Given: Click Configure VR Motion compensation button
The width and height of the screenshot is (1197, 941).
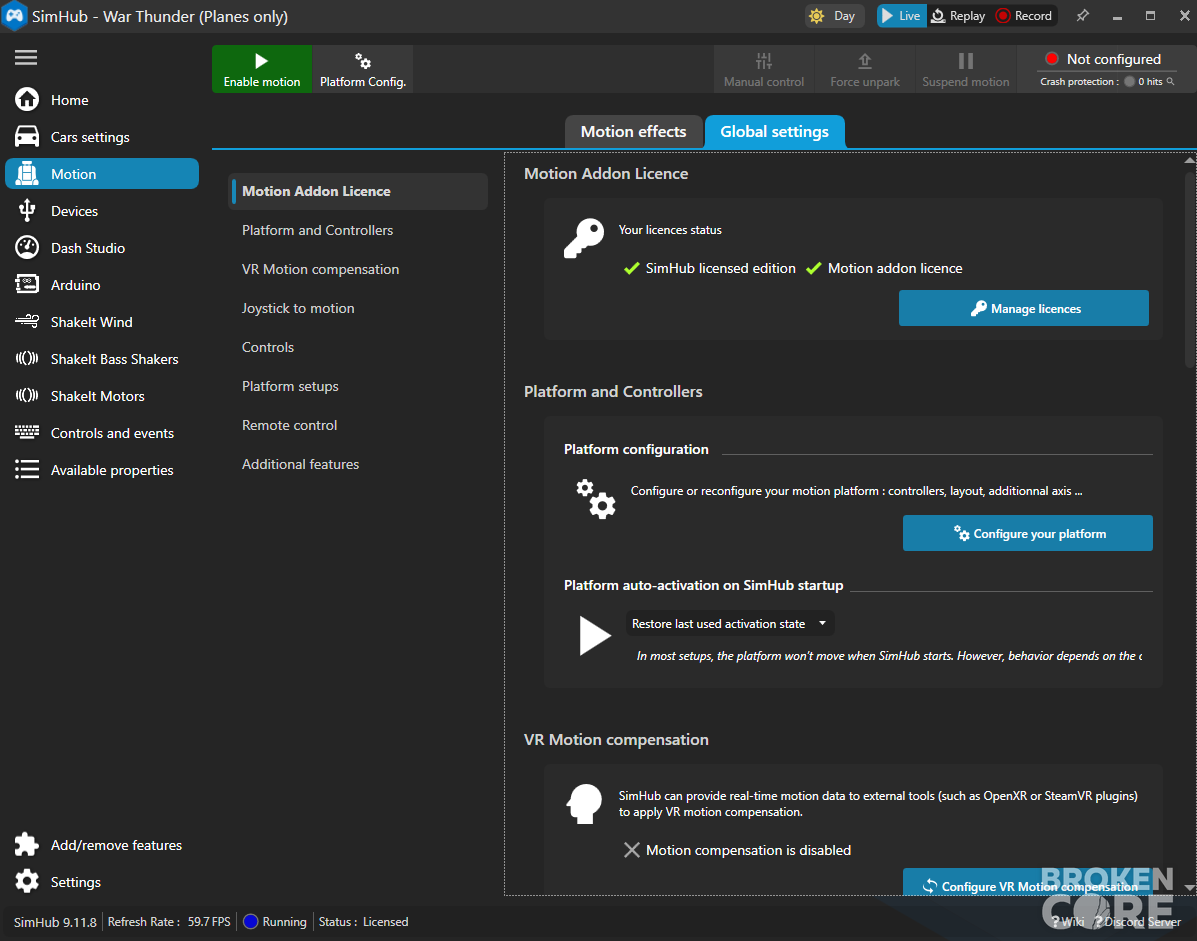Looking at the screenshot, I should click(x=1028, y=883).
